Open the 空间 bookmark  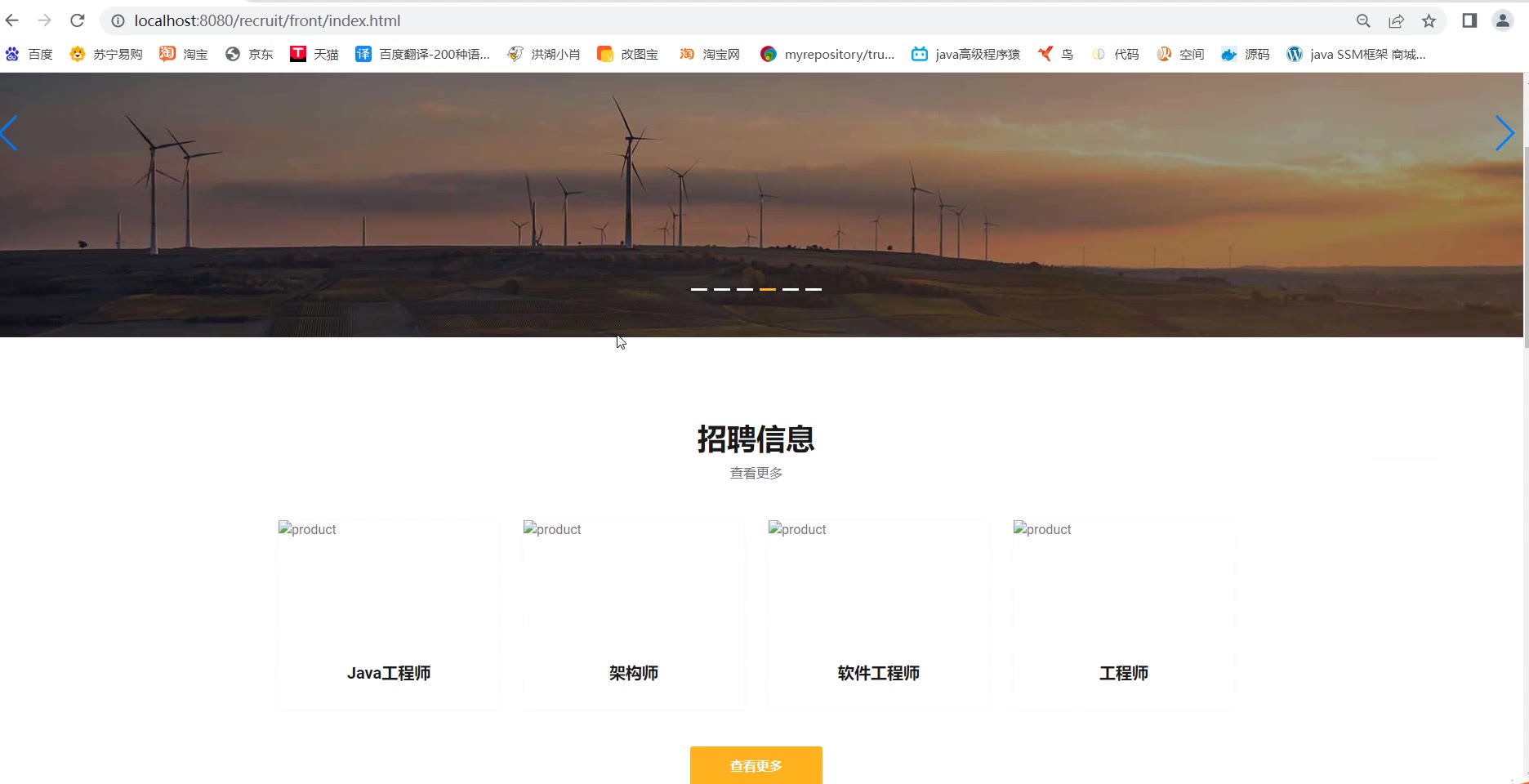click(x=1180, y=54)
